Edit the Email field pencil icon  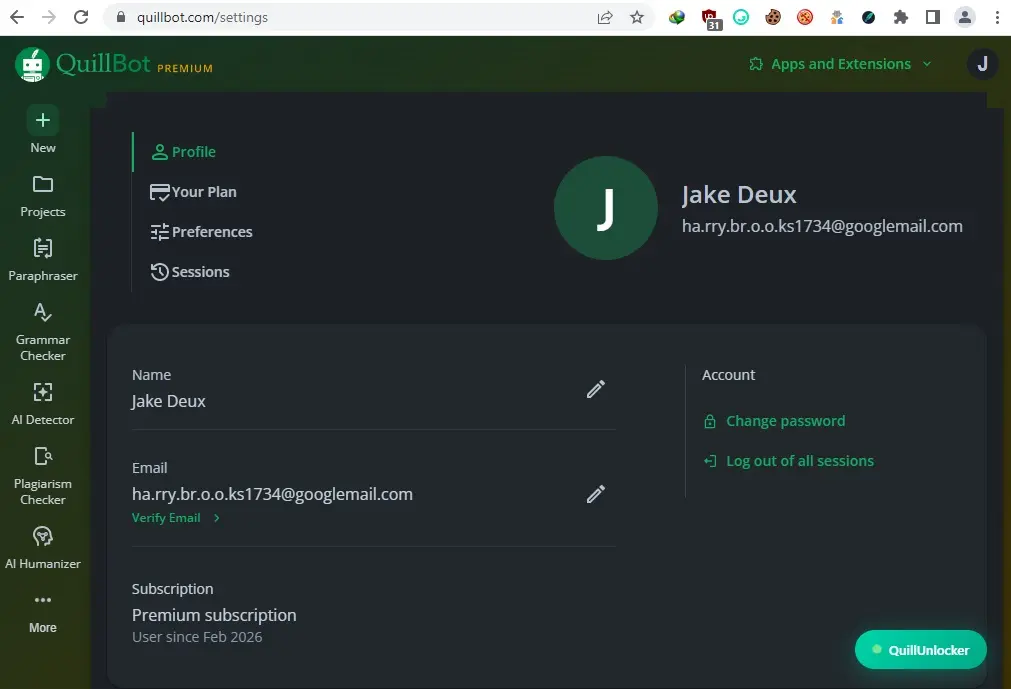click(596, 494)
